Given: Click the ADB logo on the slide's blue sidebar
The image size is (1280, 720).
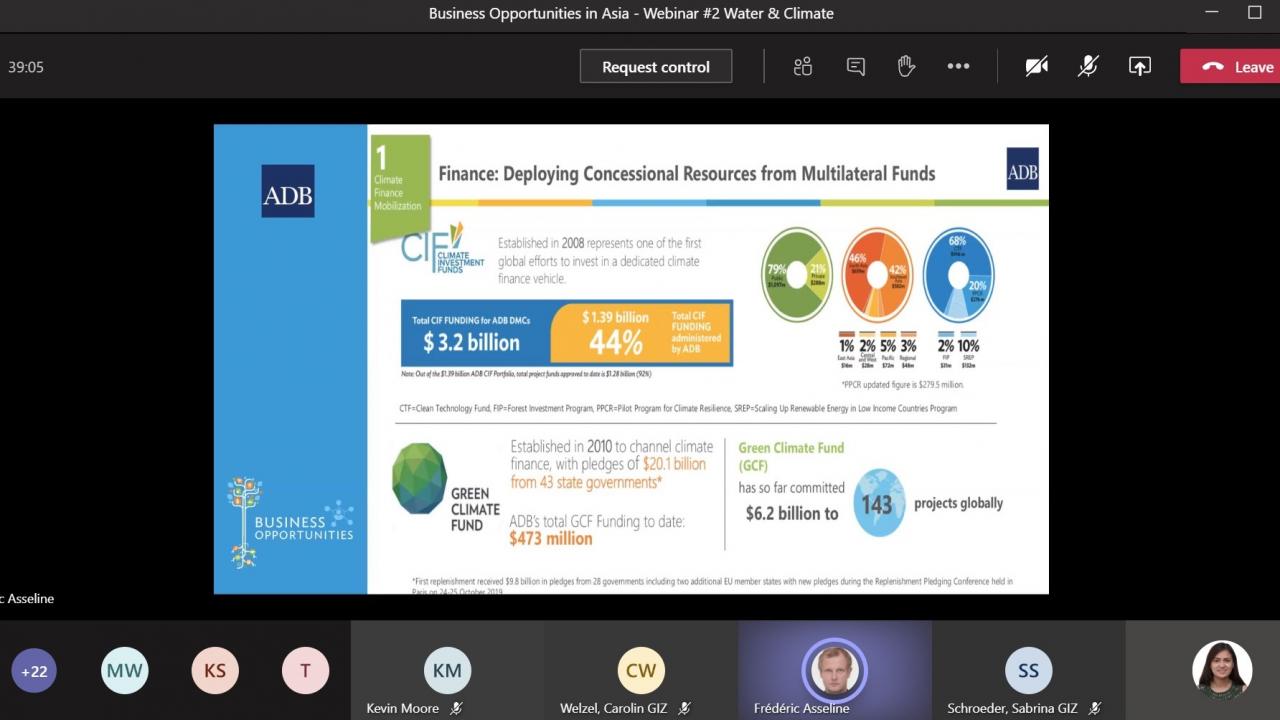Looking at the screenshot, I should 288,191.
